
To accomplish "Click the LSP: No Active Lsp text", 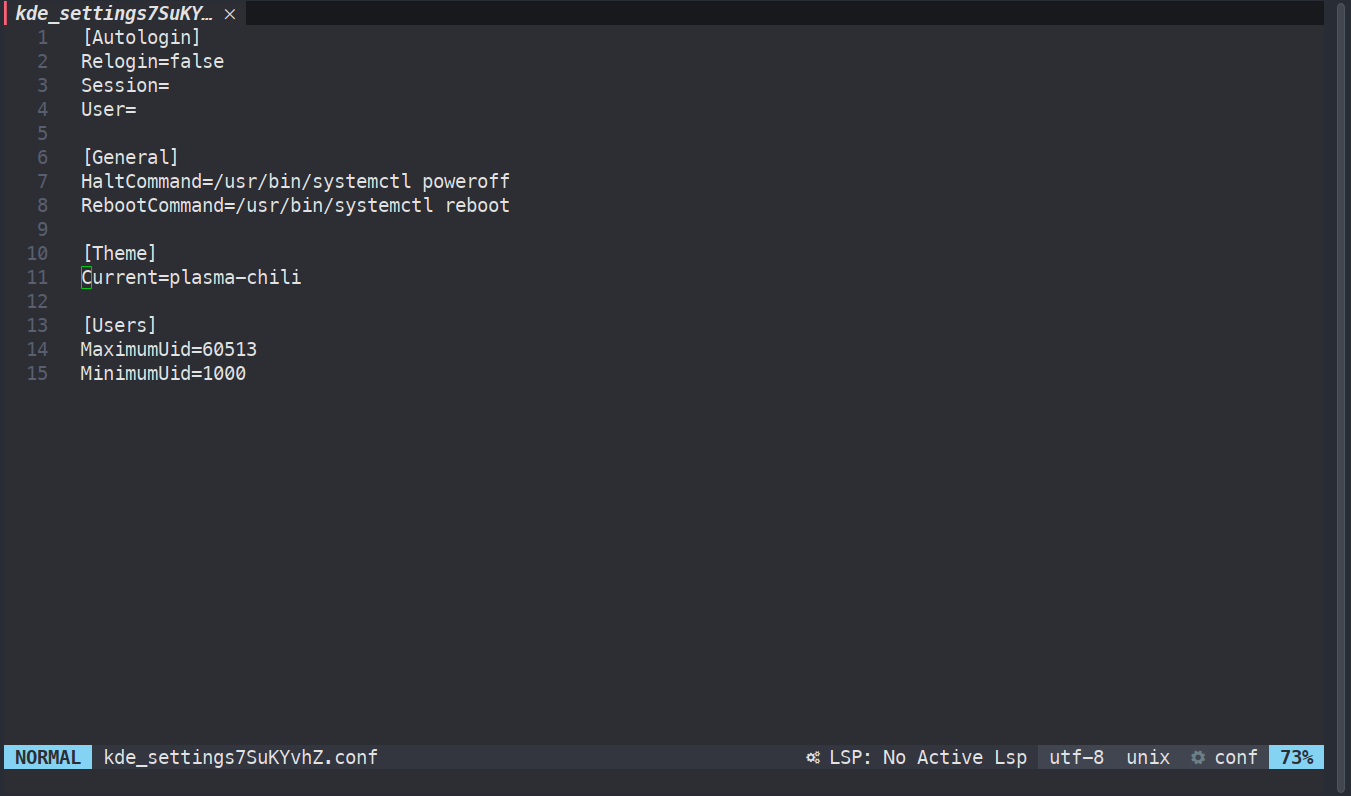I will click(x=928, y=757).
